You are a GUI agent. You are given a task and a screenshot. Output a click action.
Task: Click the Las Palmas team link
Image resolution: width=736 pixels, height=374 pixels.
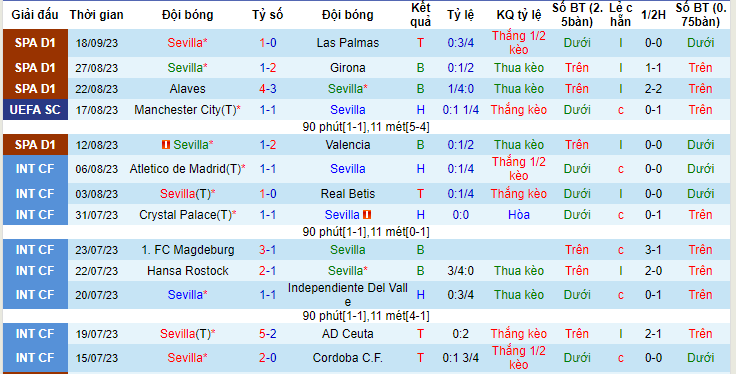(348, 43)
